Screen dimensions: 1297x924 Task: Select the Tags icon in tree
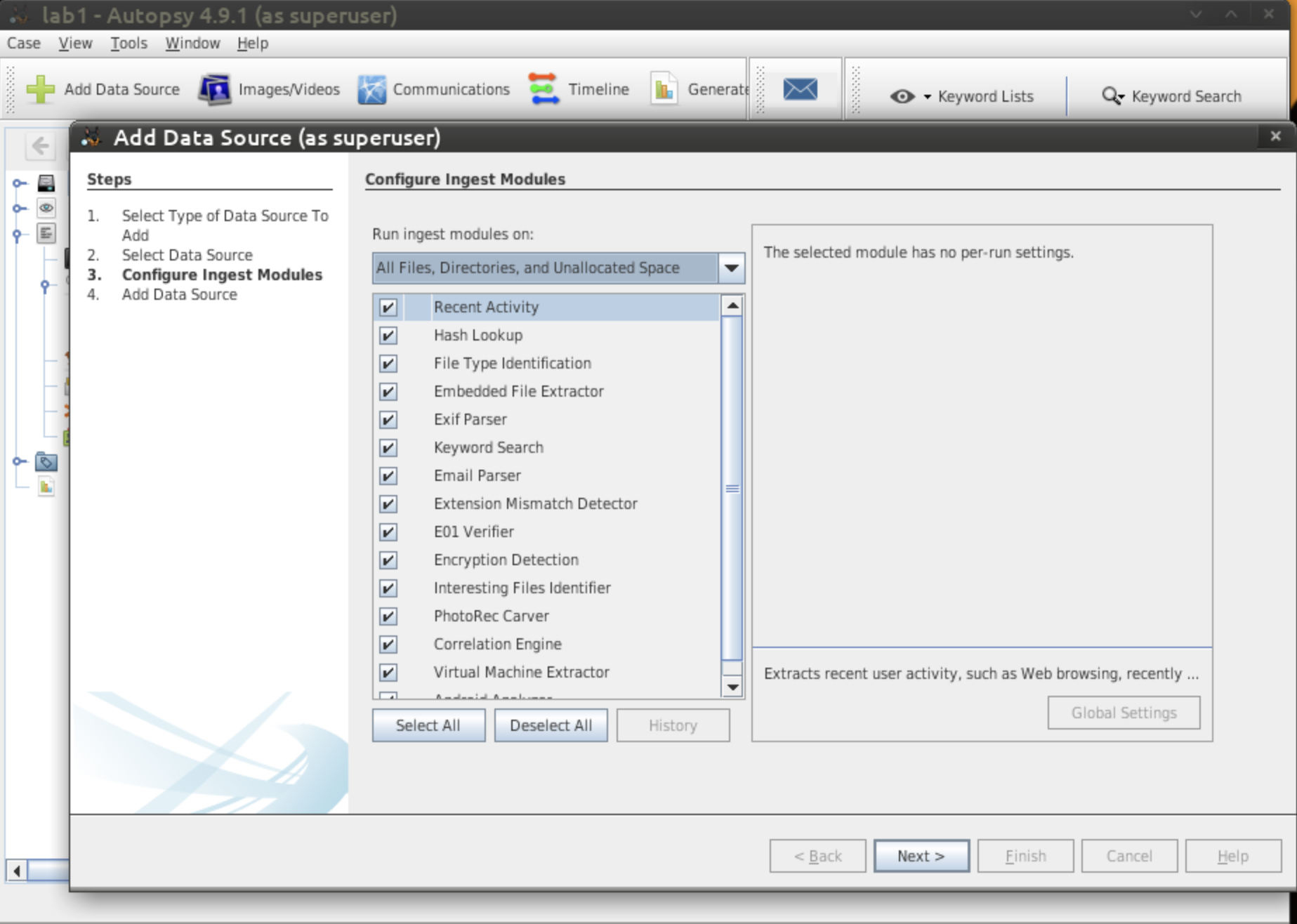point(46,462)
